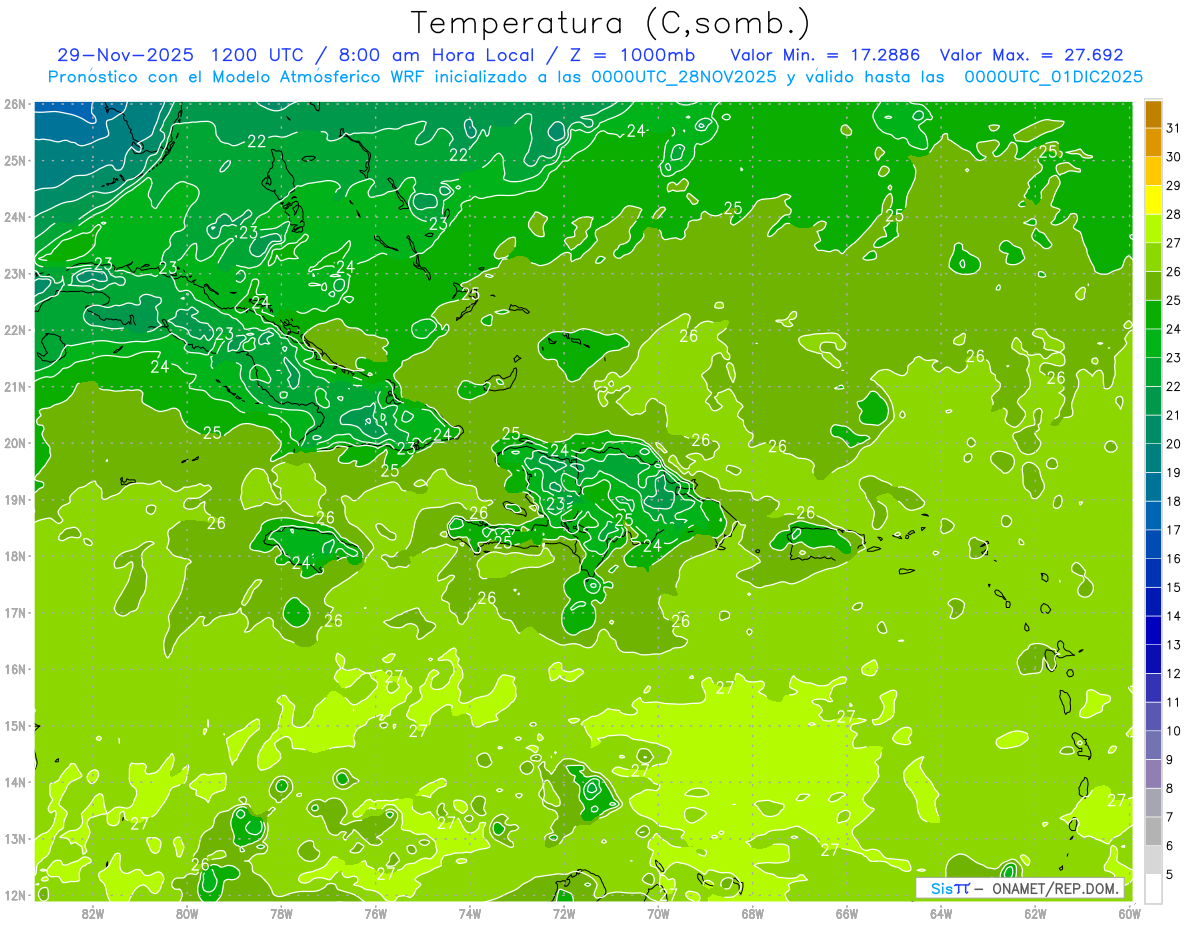Pick the yellow colorbar segment between 28 and 29
Image resolution: width=1200 pixels, height=927 pixels.
point(1153,200)
